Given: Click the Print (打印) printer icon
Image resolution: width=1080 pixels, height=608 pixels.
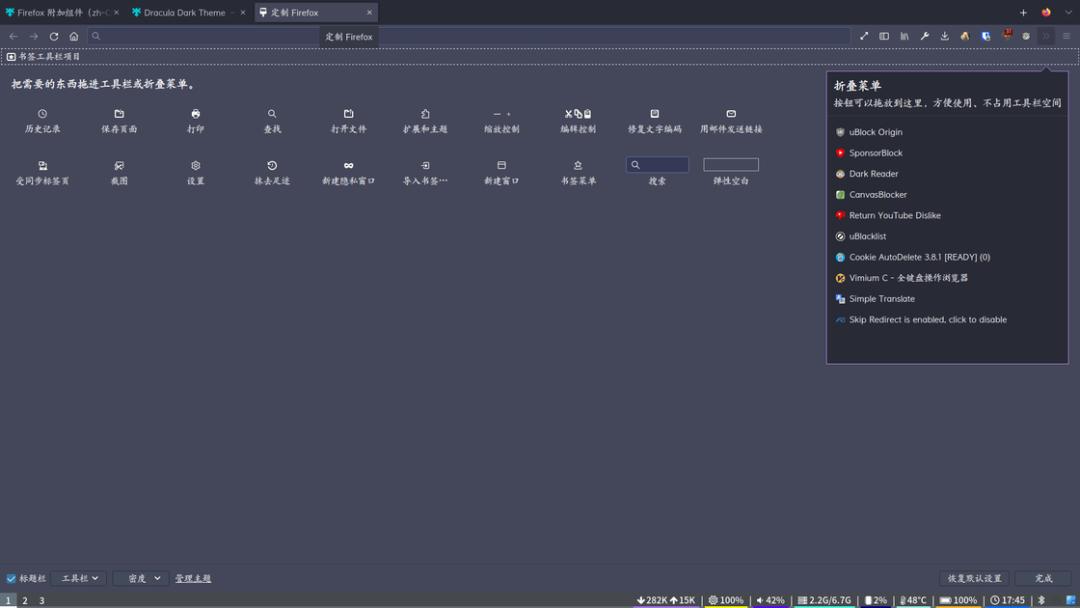Looking at the screenshot, I should point(196,114).
